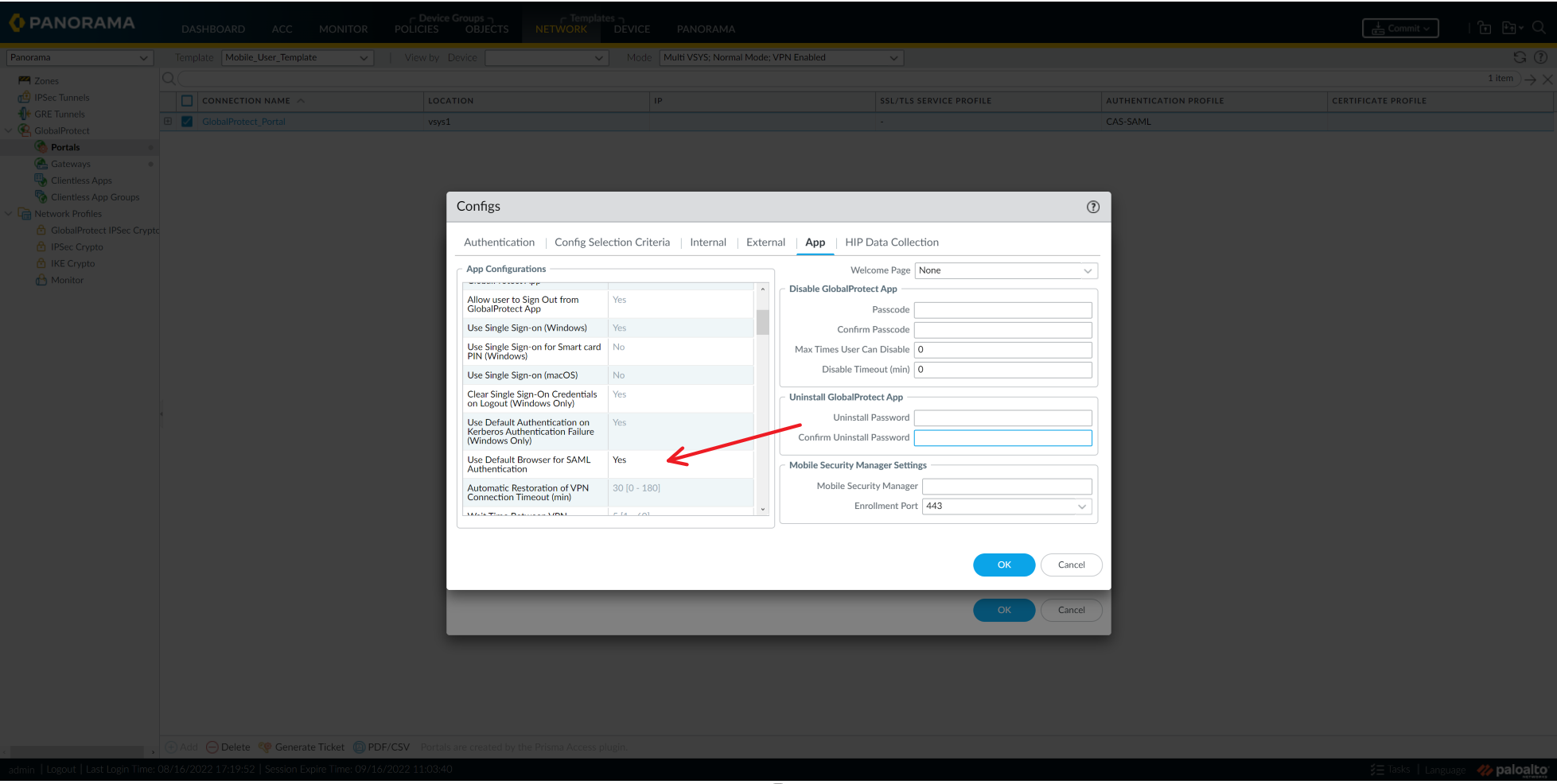
Task: Open the Panorama context dropdown
Action: (80, 58)
